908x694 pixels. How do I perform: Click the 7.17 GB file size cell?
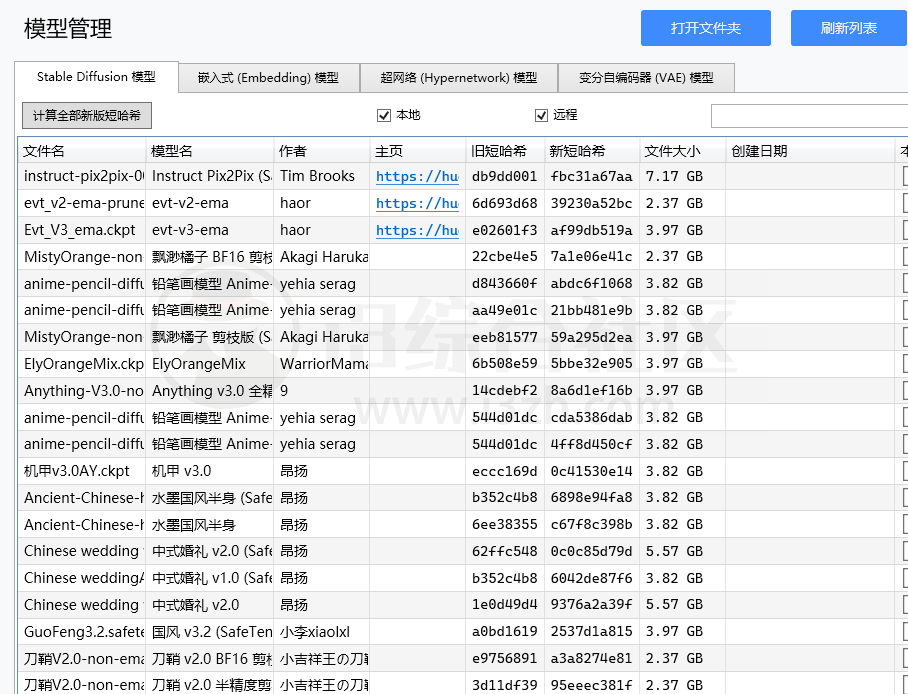click(682, 176)
